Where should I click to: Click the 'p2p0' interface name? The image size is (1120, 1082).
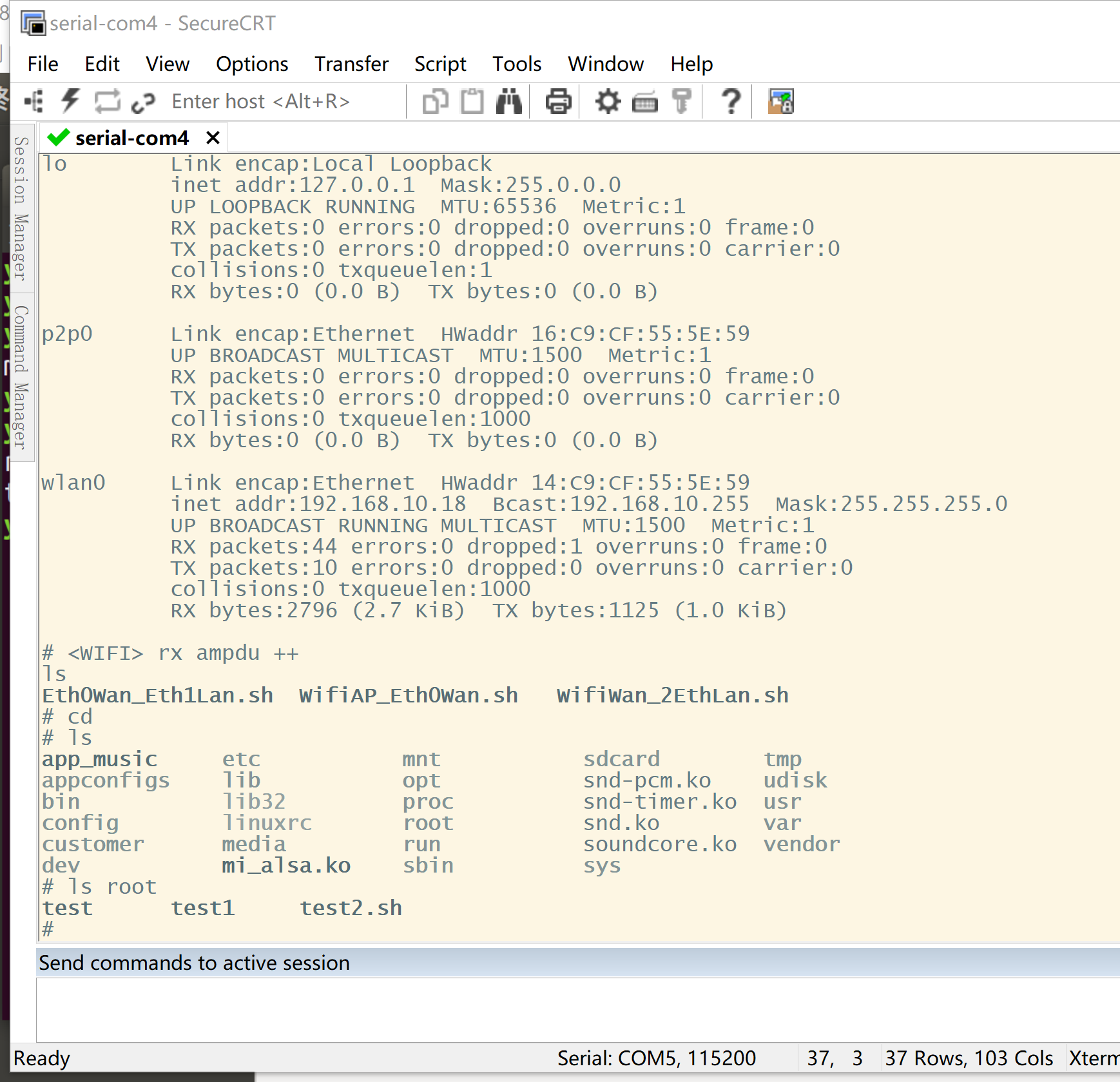coord(67,334)
